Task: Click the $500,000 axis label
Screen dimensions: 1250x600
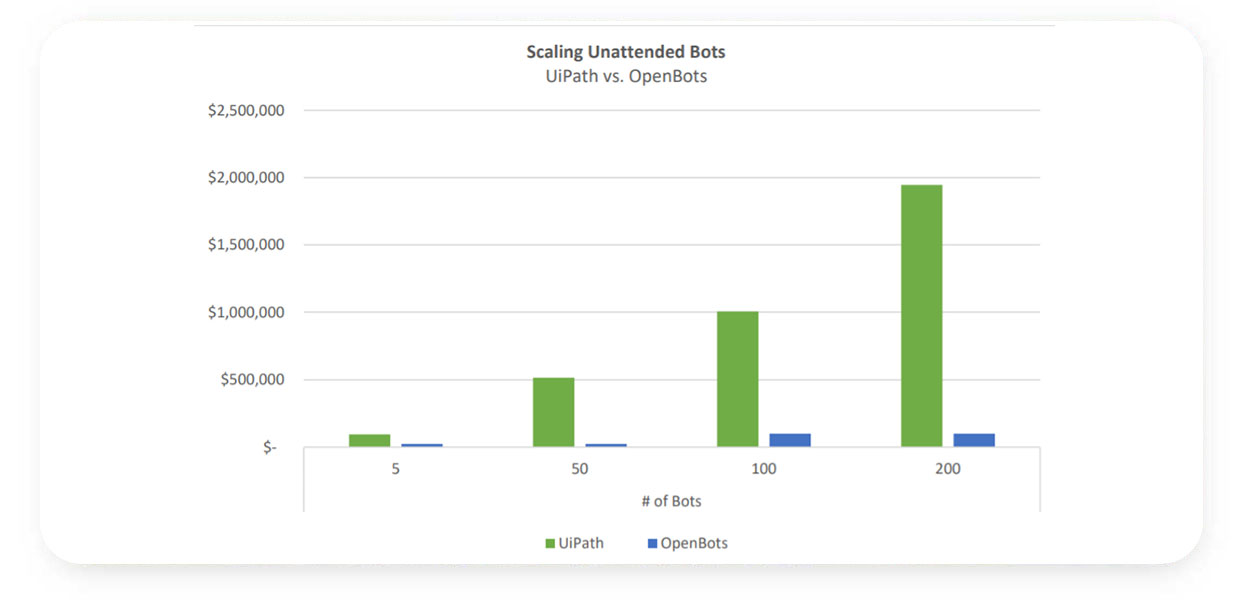Action: point(254,380)
